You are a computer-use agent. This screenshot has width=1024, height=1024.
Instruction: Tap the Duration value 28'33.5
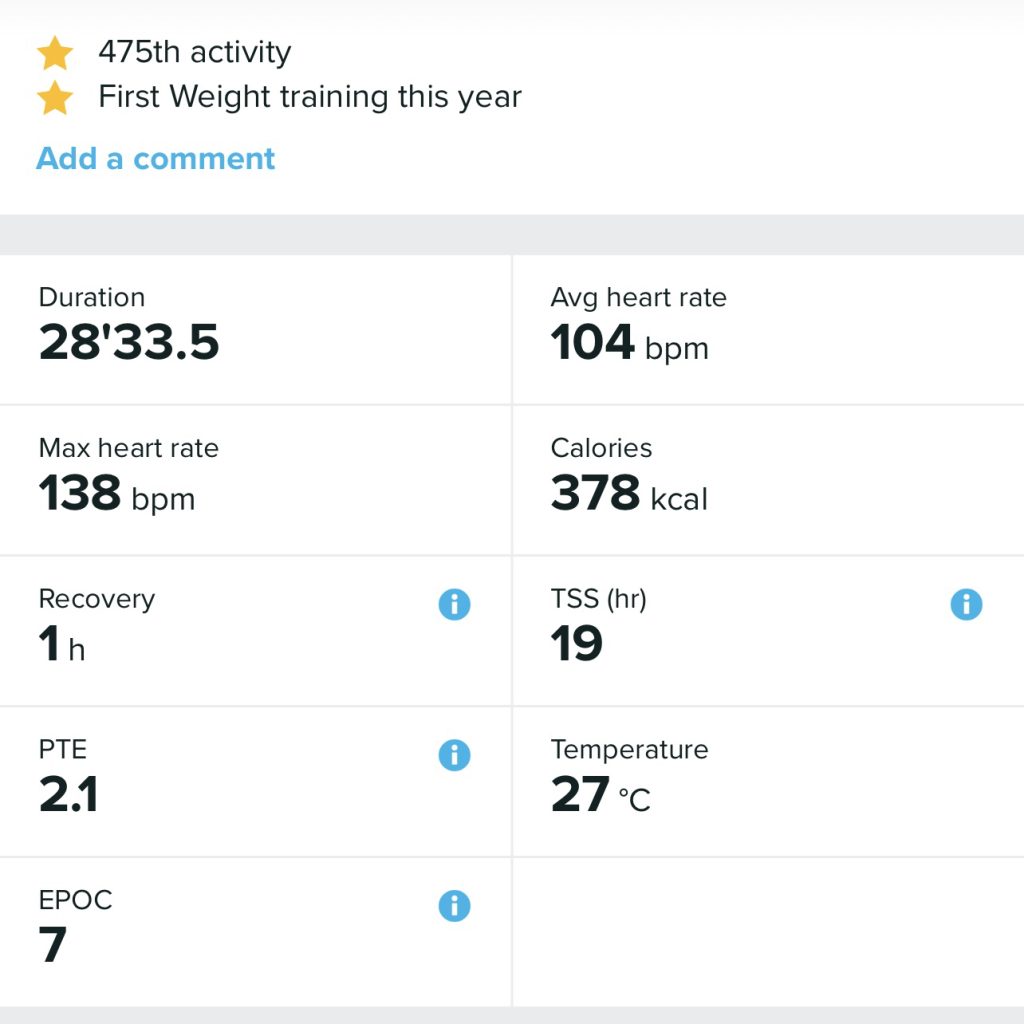click(x=129, y=343)
